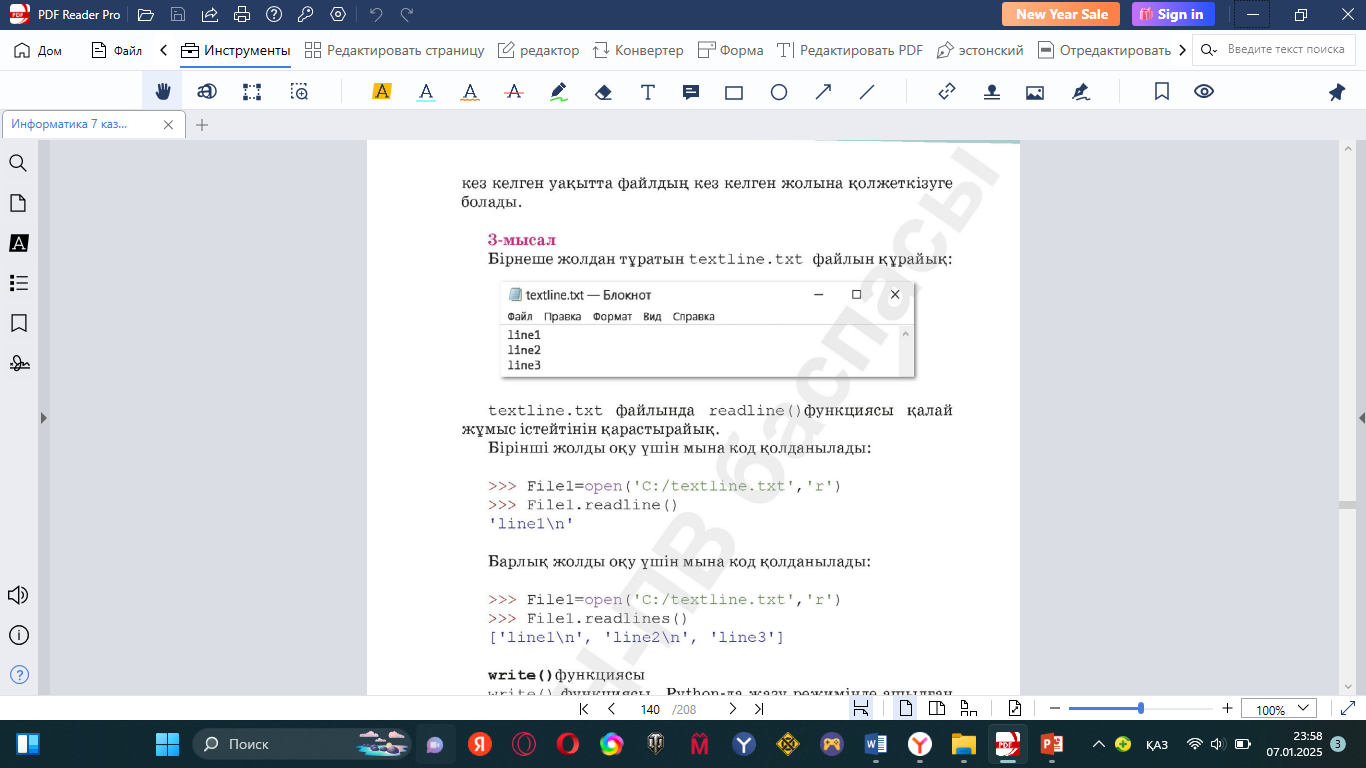Select the squiggly underline tool
The height and width of the screenshot is (768, 1366).
pos(470,92)
